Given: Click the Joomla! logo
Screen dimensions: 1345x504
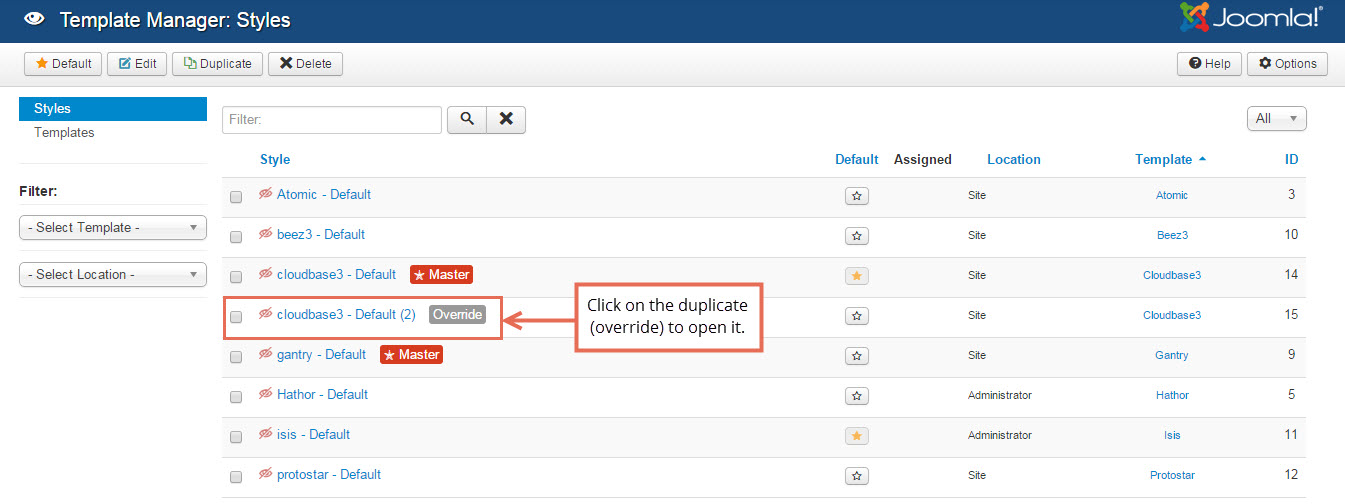Looking at the screenshot, I should pos(1251,17).
